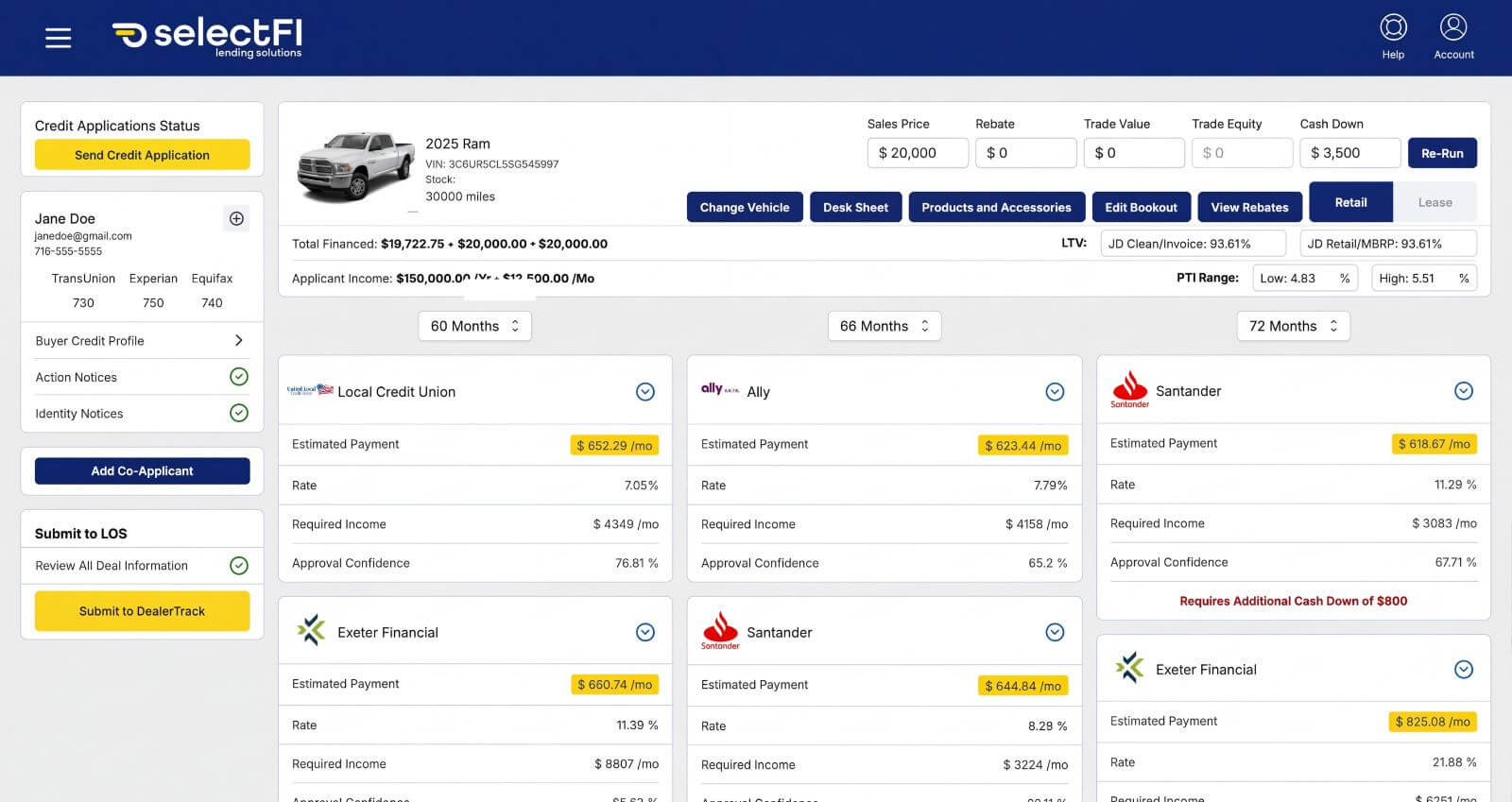Expand Santander 72-month card chevron
This screenshot has height=802, width=1512.
click(1464, 390)
